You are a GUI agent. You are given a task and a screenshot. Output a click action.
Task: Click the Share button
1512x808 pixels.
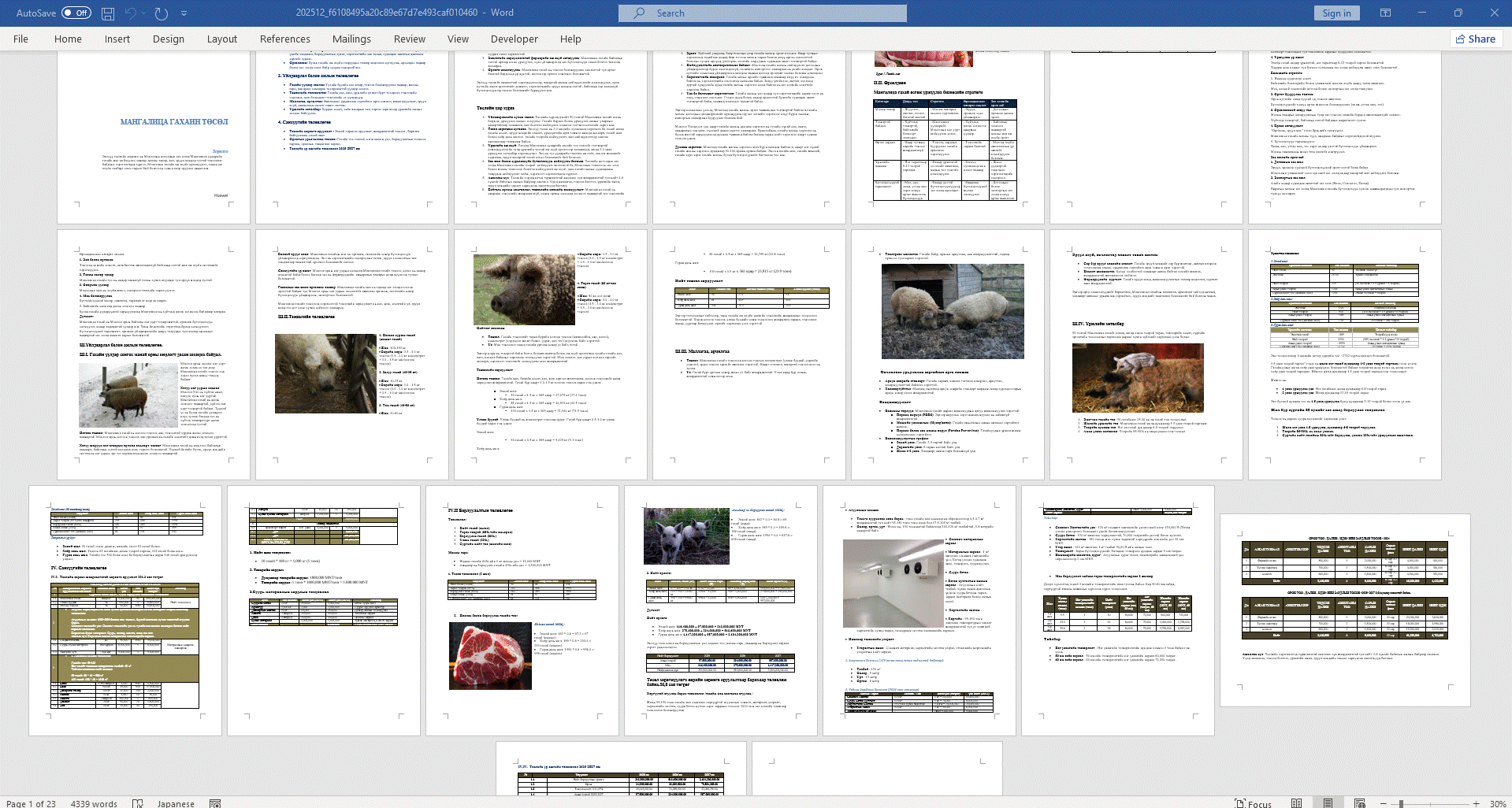tap(1475, 39)
